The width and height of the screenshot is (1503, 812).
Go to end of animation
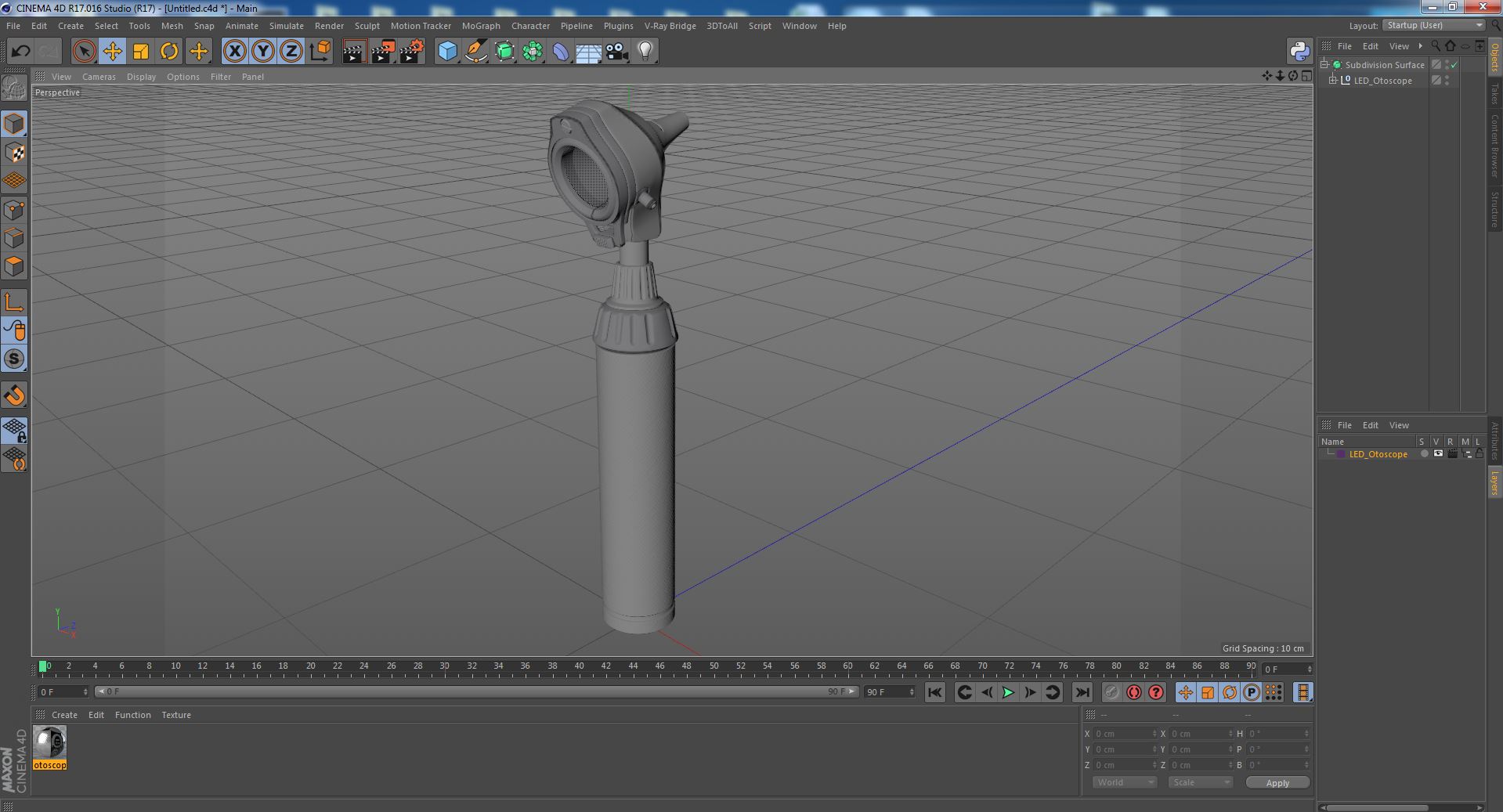[x=1082, y=692]
